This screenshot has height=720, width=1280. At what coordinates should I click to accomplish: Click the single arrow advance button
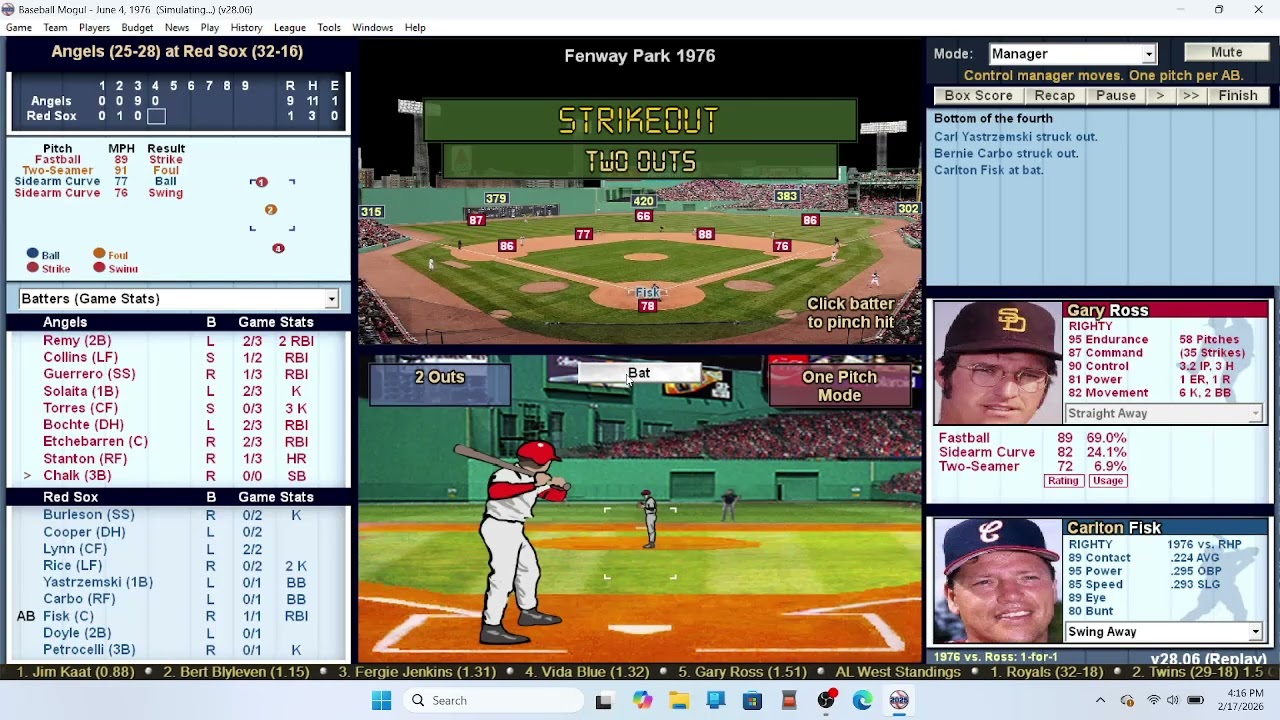pos(1159,96)
